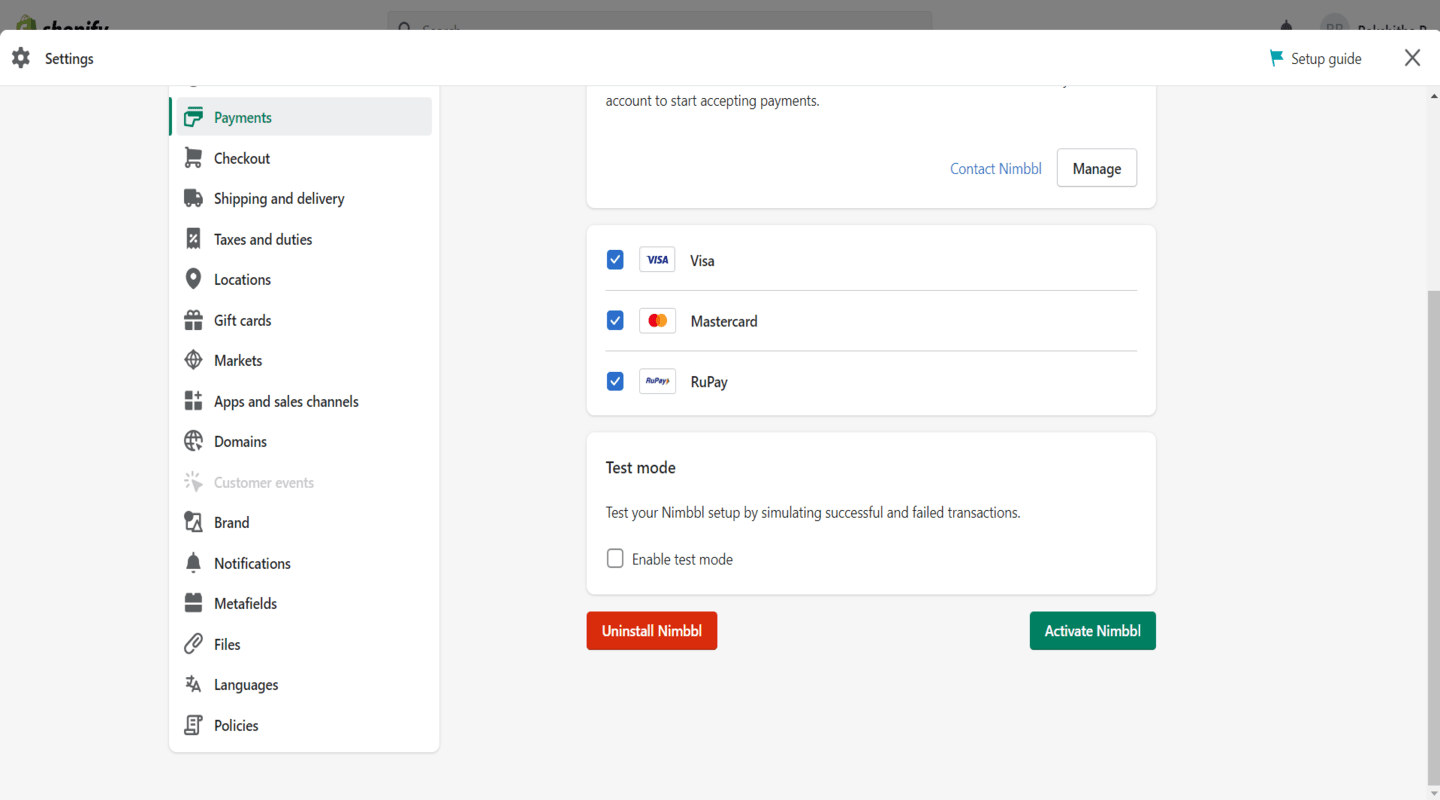Click the Shipping truck icon
The image size is (1440, 800).
tap(193, 198)
